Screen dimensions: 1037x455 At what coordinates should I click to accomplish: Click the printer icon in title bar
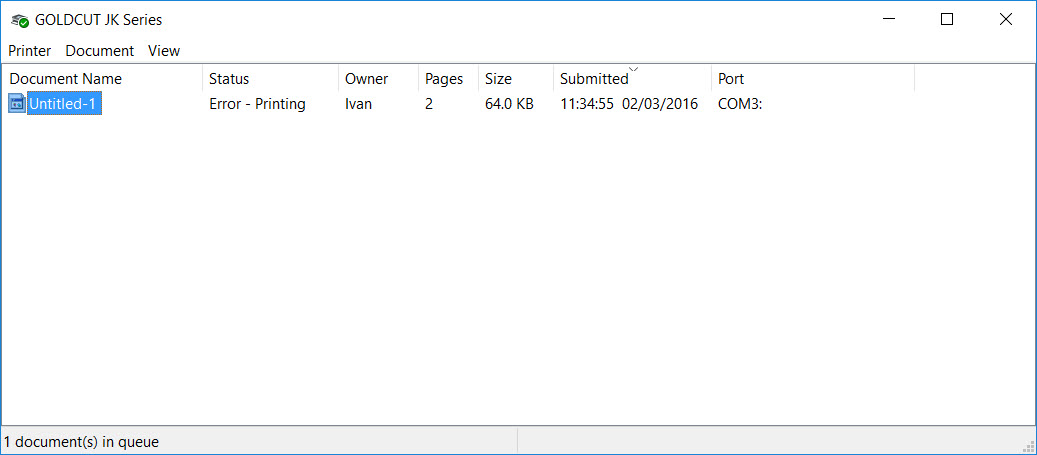coord(20,21)
